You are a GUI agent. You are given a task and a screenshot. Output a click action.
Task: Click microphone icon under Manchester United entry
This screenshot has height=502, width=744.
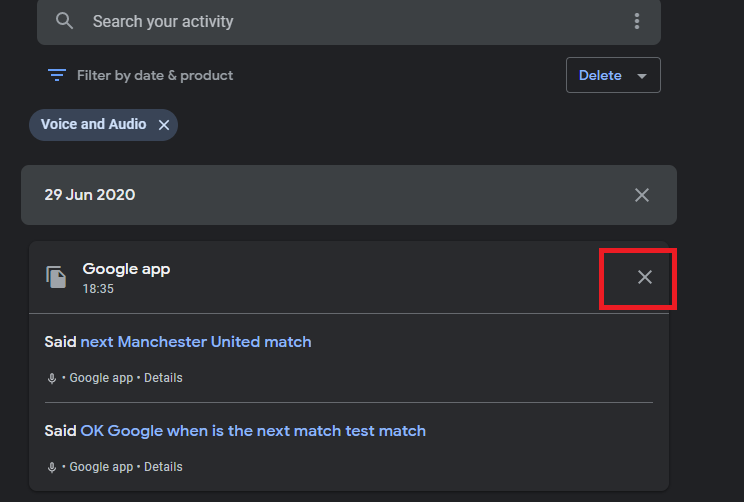(x=52, y=378)
